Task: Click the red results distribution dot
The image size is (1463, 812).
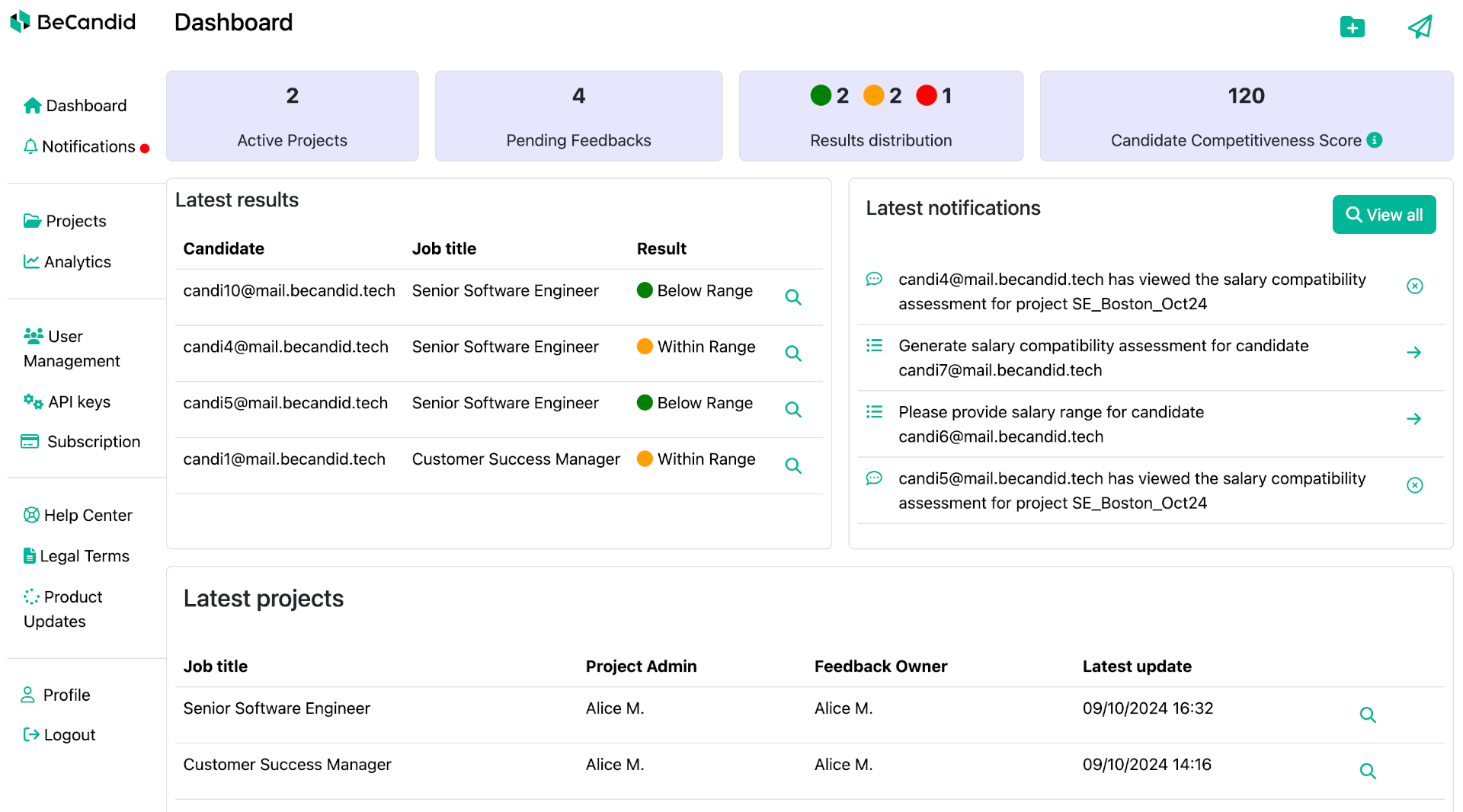Action: pyautogui.click(x=927, y=95)
